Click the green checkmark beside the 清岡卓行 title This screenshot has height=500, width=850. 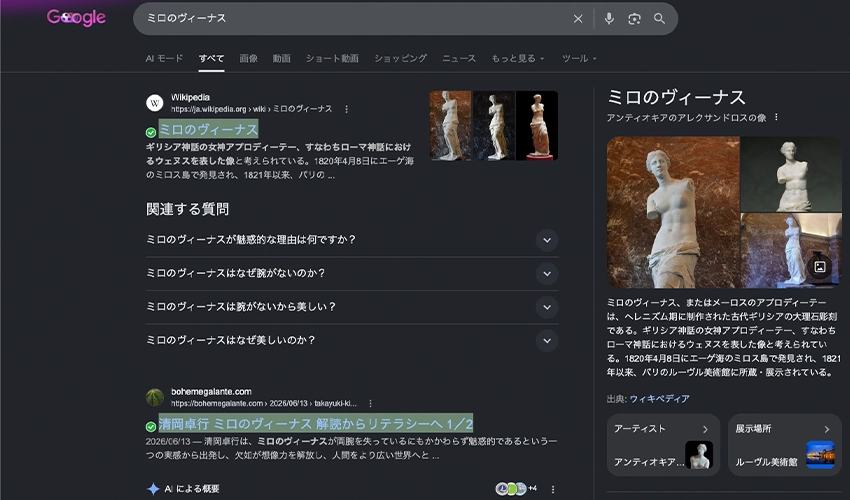(151, 427)
